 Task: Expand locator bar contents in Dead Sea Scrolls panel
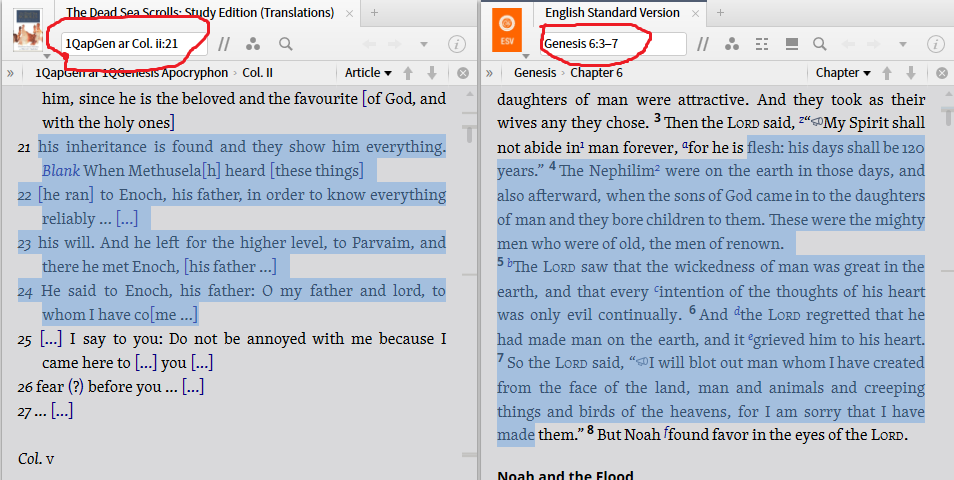coord(10,73)
